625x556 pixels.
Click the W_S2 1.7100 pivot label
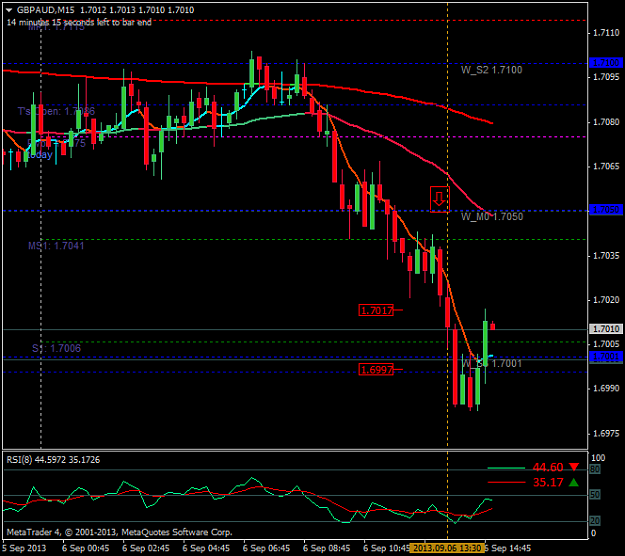coord(491,70)
